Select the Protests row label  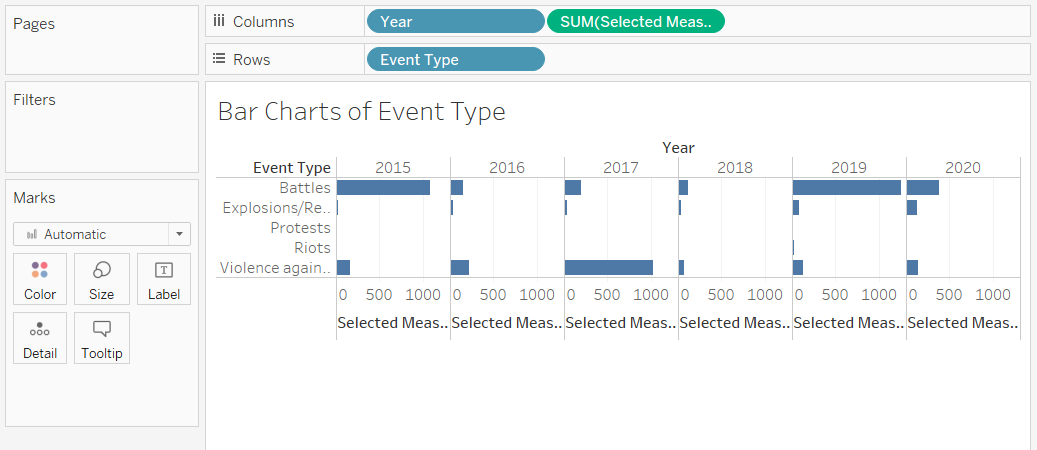coord(300,228)
